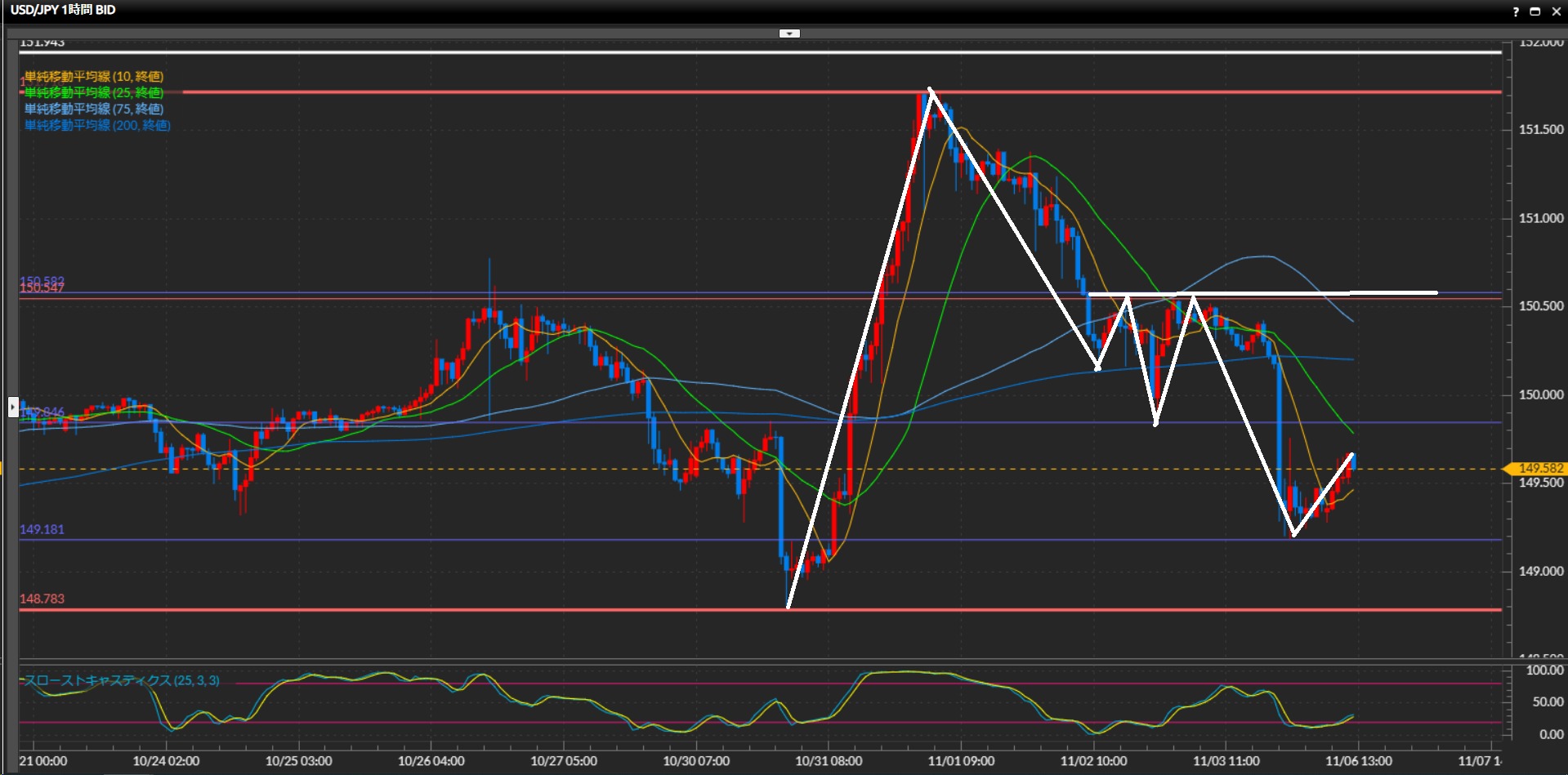Click the USD/JPY 1時間 BID title
The width and height of the screenshot is (1568, 775).
click(x=63, y=10)
